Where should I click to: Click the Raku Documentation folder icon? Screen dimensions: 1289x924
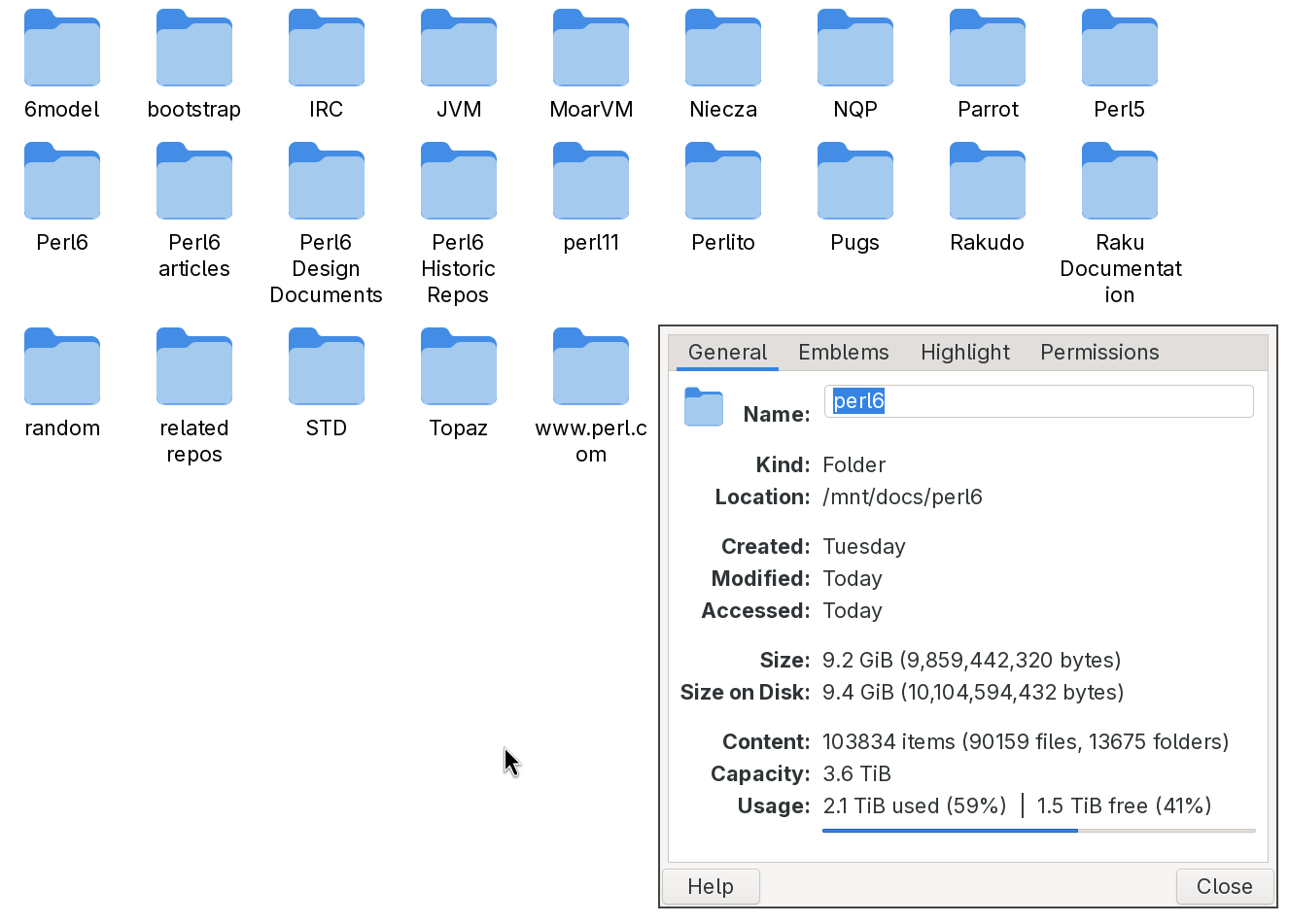point(1120,181)
